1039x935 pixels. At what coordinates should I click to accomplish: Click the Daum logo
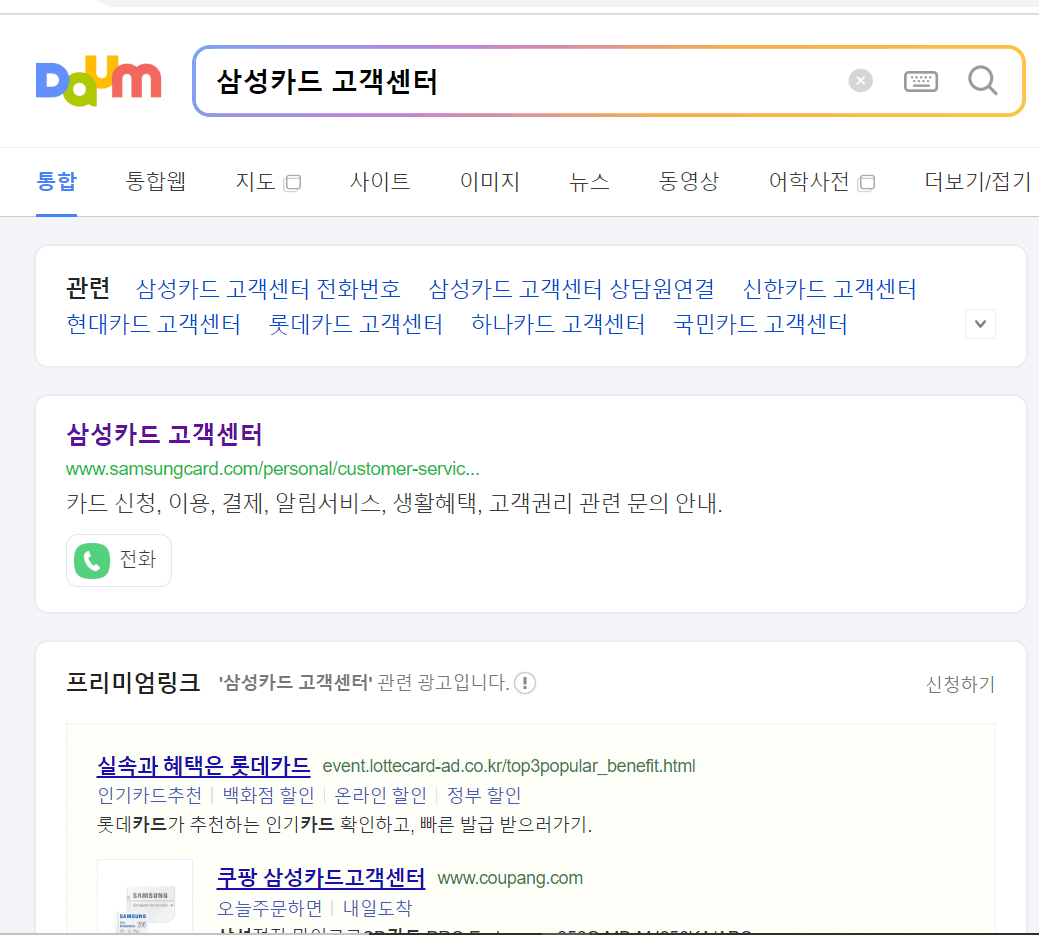click(98, 80)
